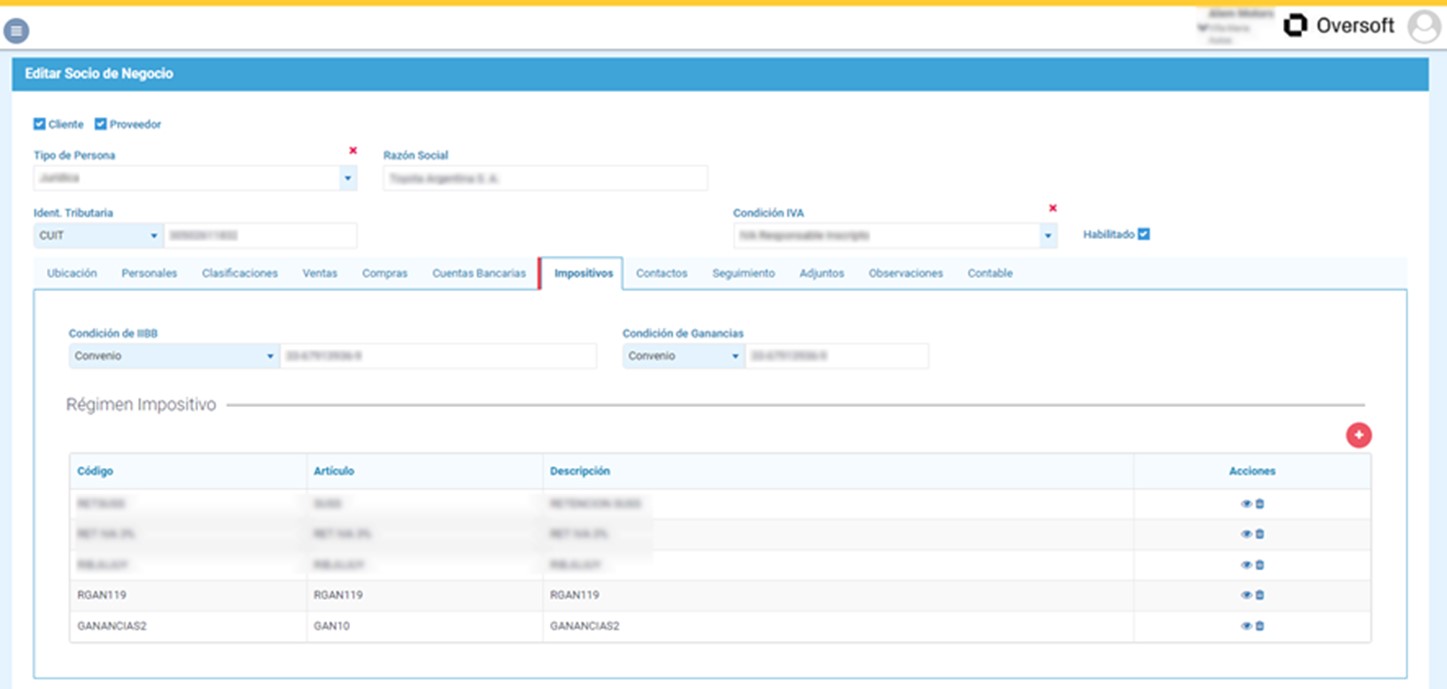Click the Razón Social input field
Screen dimensions: 1447x689
(545, 178)
